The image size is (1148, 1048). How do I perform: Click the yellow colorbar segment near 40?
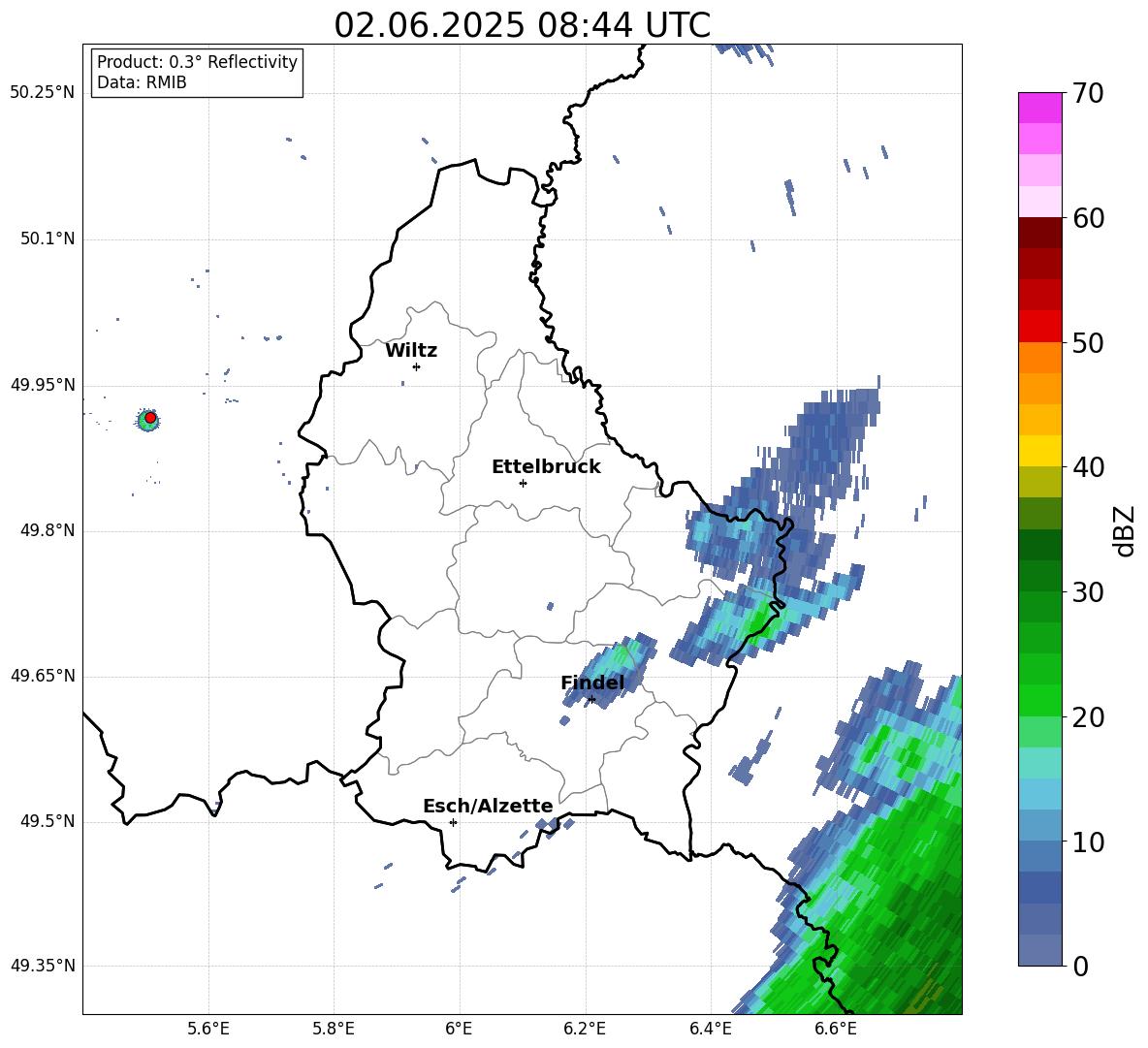tap(1039, 451)
